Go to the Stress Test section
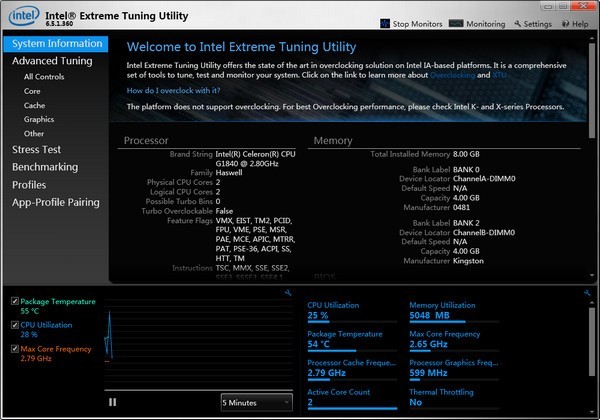The width and height of the screenshot is (600, 420). click(39, 150)
